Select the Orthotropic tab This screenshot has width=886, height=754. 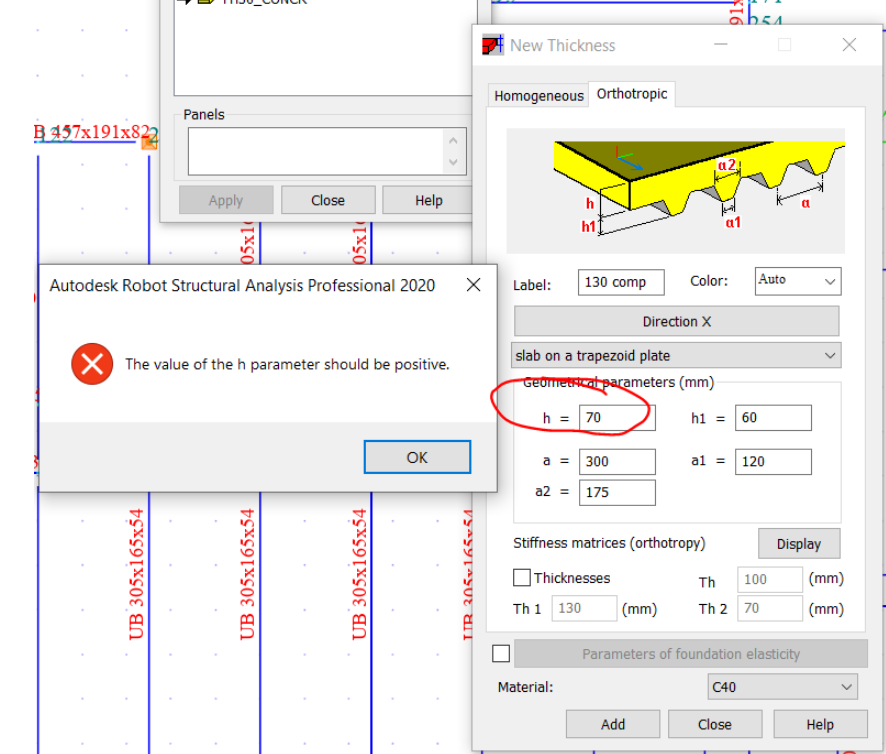[x=632, y=93]
